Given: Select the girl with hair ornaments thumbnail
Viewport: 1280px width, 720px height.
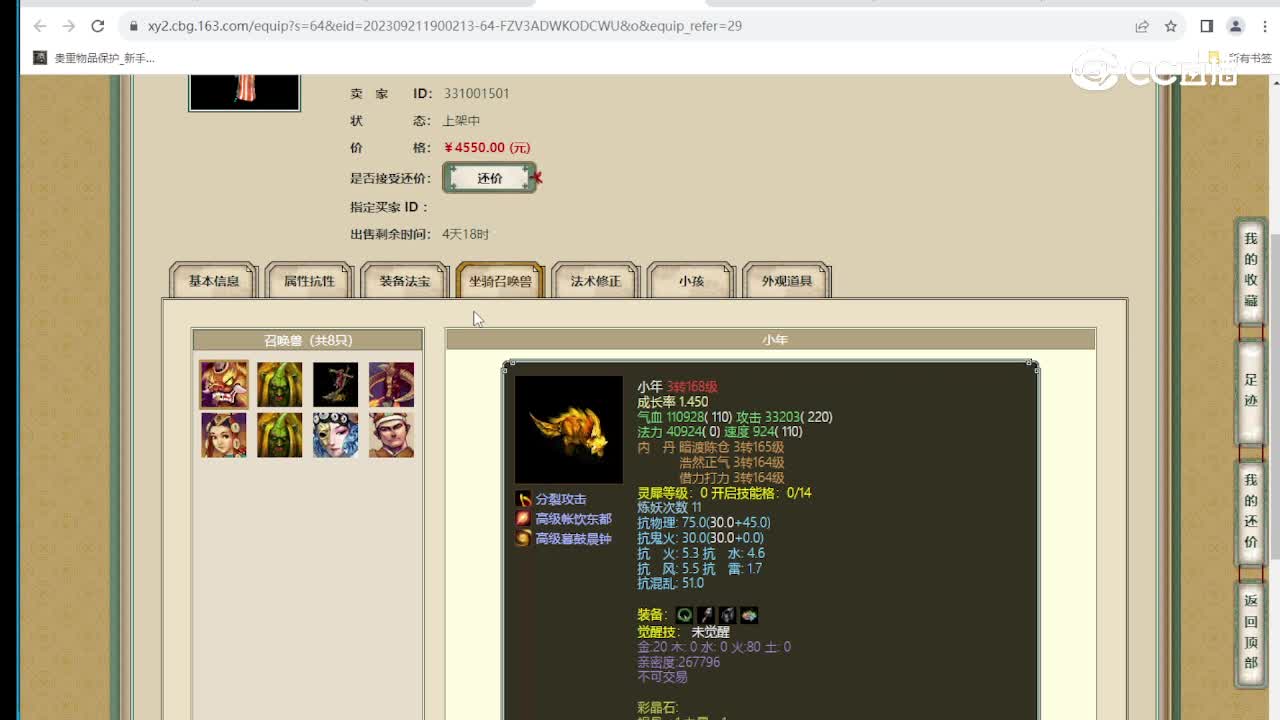Looking at the screenshot, I should tap(224, 435).
